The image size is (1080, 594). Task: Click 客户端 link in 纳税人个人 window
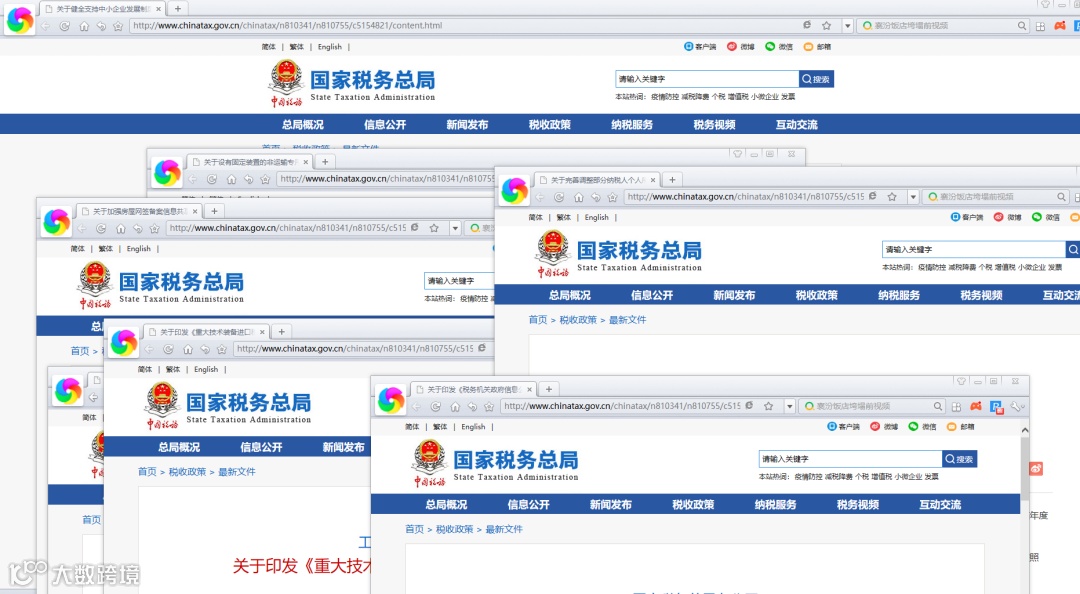point(968,217)
